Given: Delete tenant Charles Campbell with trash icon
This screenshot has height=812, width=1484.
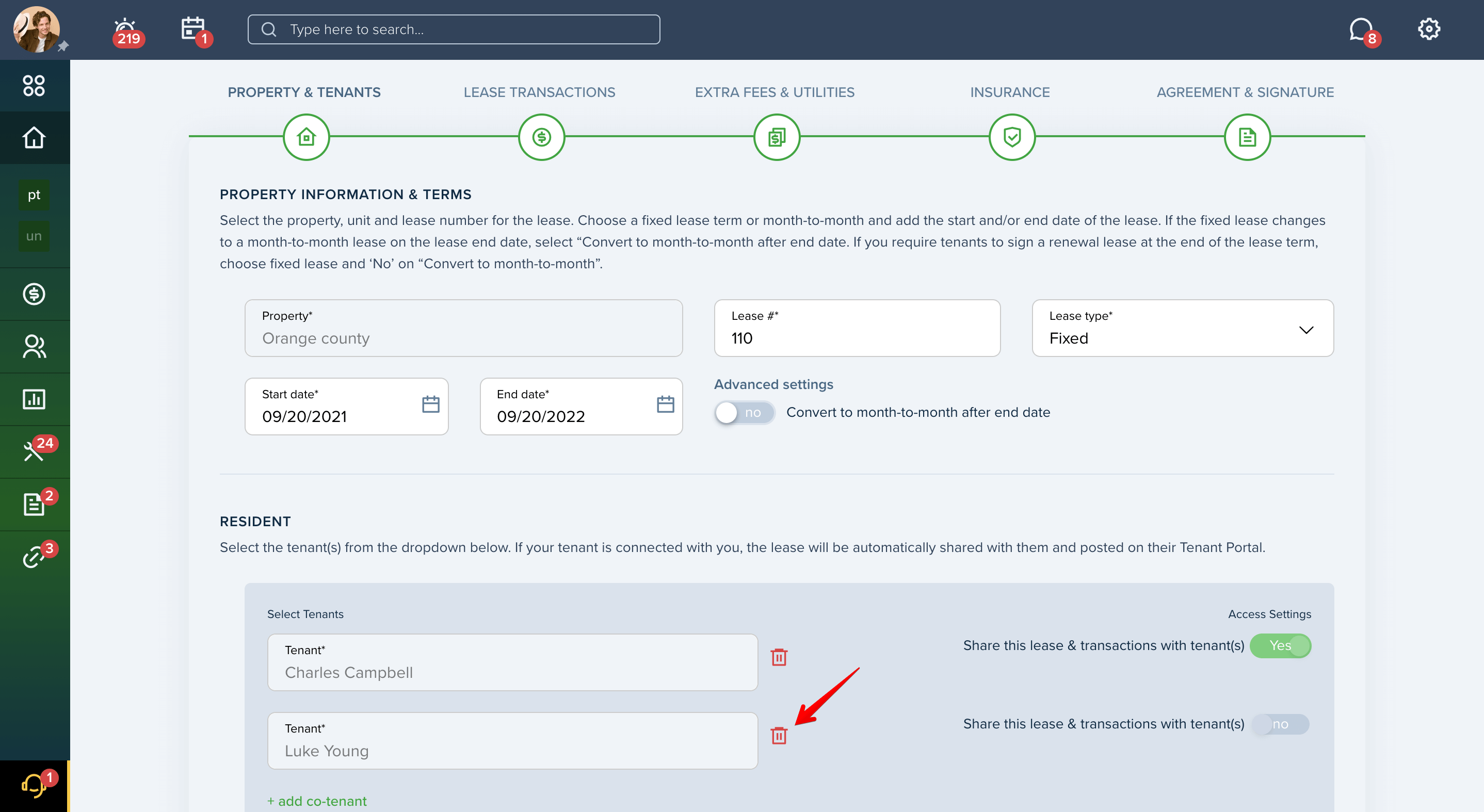Looking at the screenshot, I should (x=779, y=657).
